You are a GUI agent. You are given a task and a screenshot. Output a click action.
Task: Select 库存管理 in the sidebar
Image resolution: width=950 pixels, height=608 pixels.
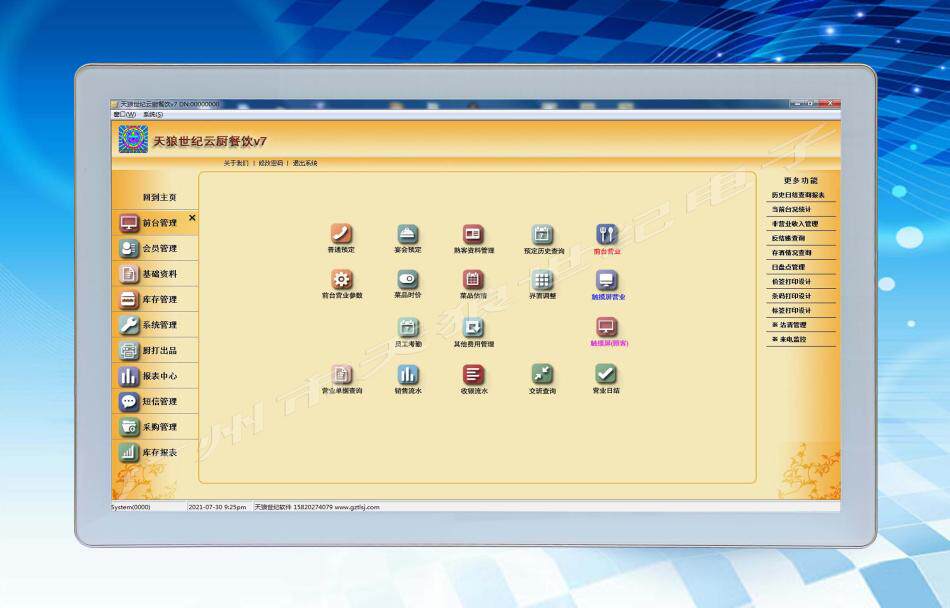pos(155,299)
